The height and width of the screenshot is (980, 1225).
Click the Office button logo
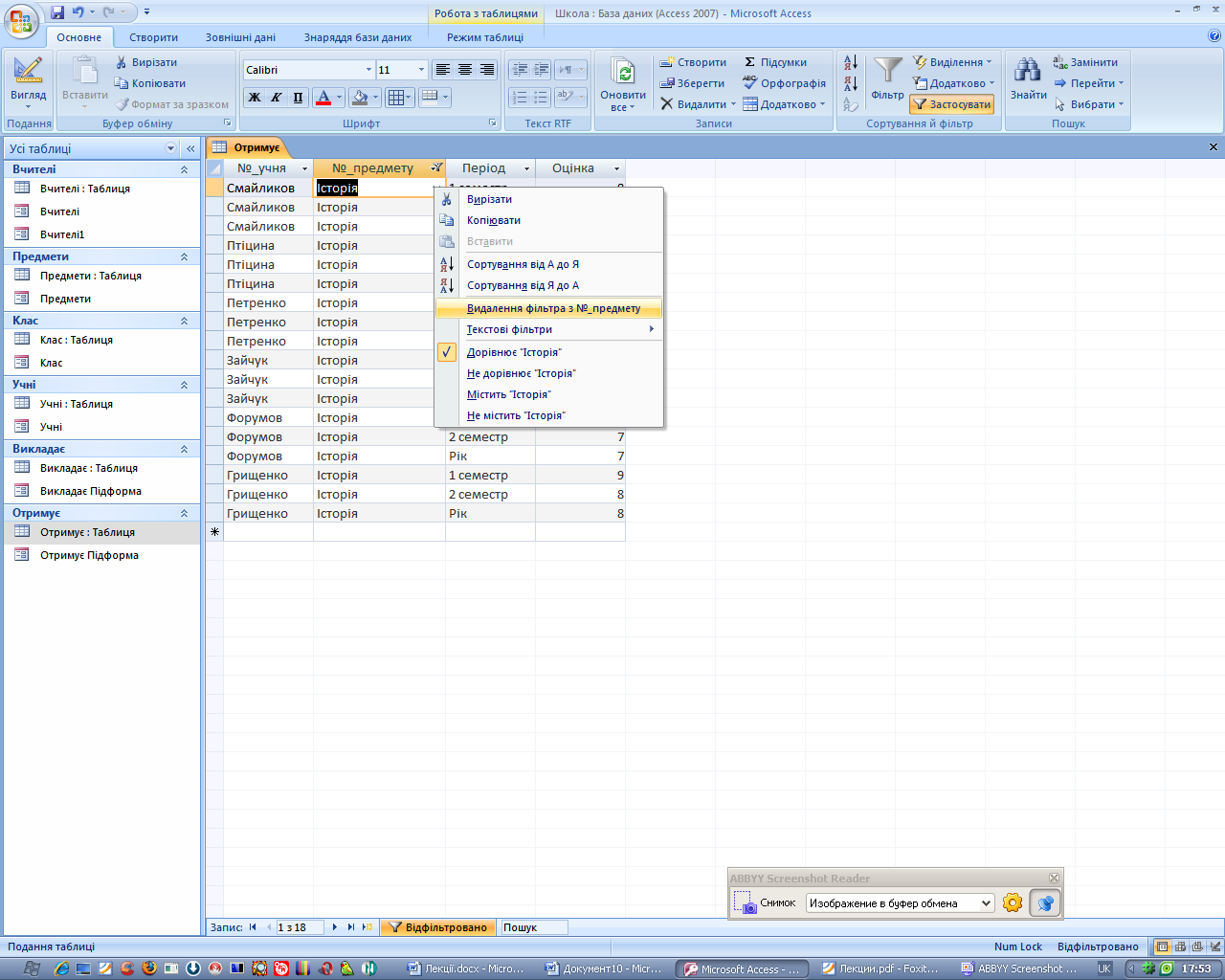coord(22,21)
